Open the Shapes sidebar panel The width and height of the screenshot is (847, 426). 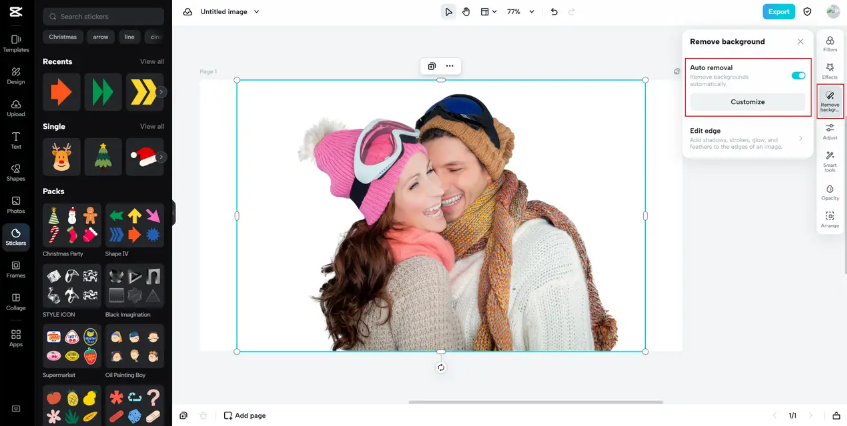point(16,173)
